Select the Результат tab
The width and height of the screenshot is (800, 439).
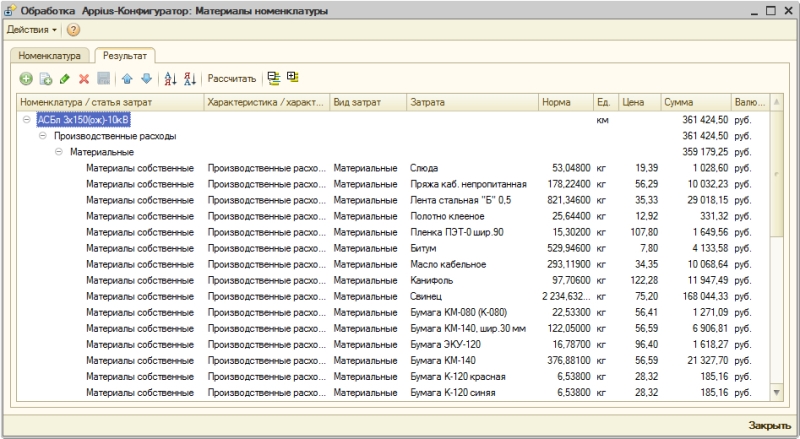(x=124, y=56)
